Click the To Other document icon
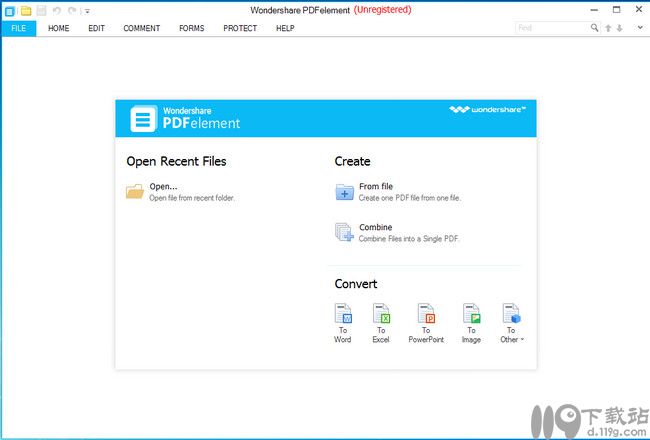 512,313
